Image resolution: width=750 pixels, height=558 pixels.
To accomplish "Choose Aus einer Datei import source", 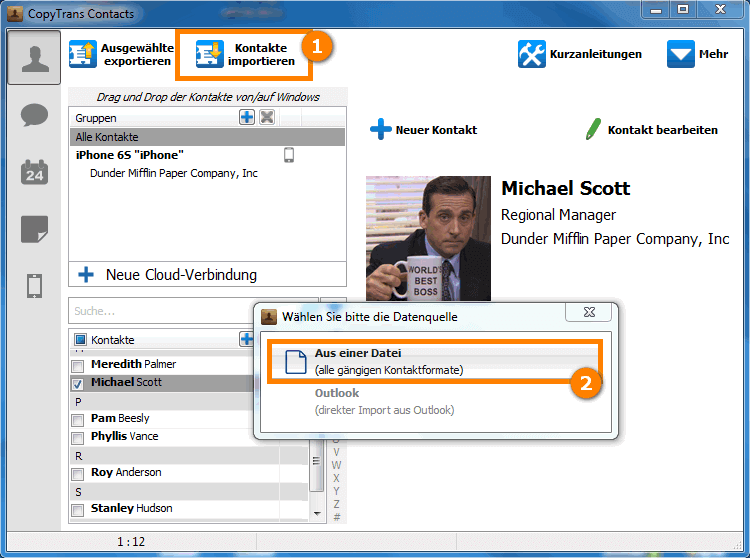I will click(x=434, y=361).
